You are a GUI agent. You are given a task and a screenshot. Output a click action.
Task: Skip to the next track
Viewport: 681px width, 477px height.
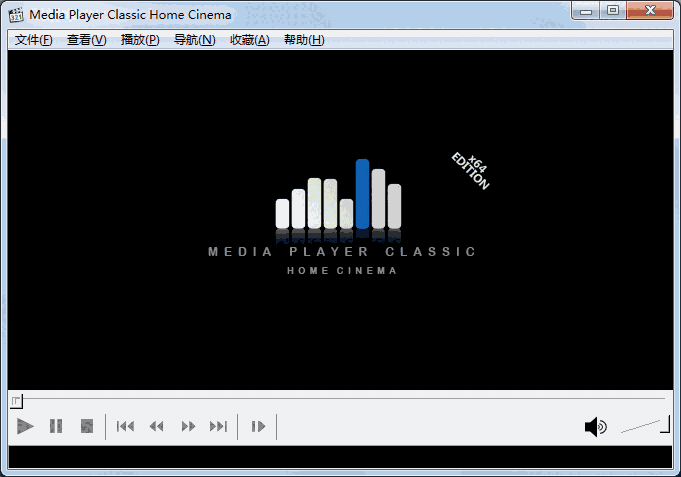[218, 427]
